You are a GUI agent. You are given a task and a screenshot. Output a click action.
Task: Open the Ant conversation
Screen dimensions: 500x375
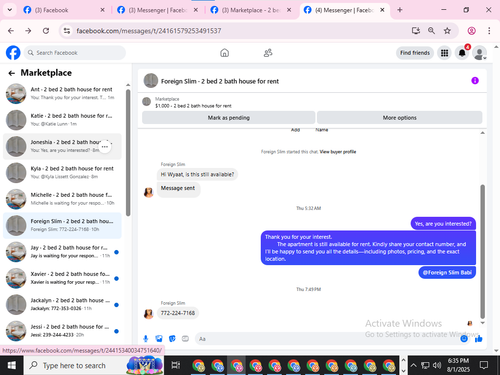point(62,93)
